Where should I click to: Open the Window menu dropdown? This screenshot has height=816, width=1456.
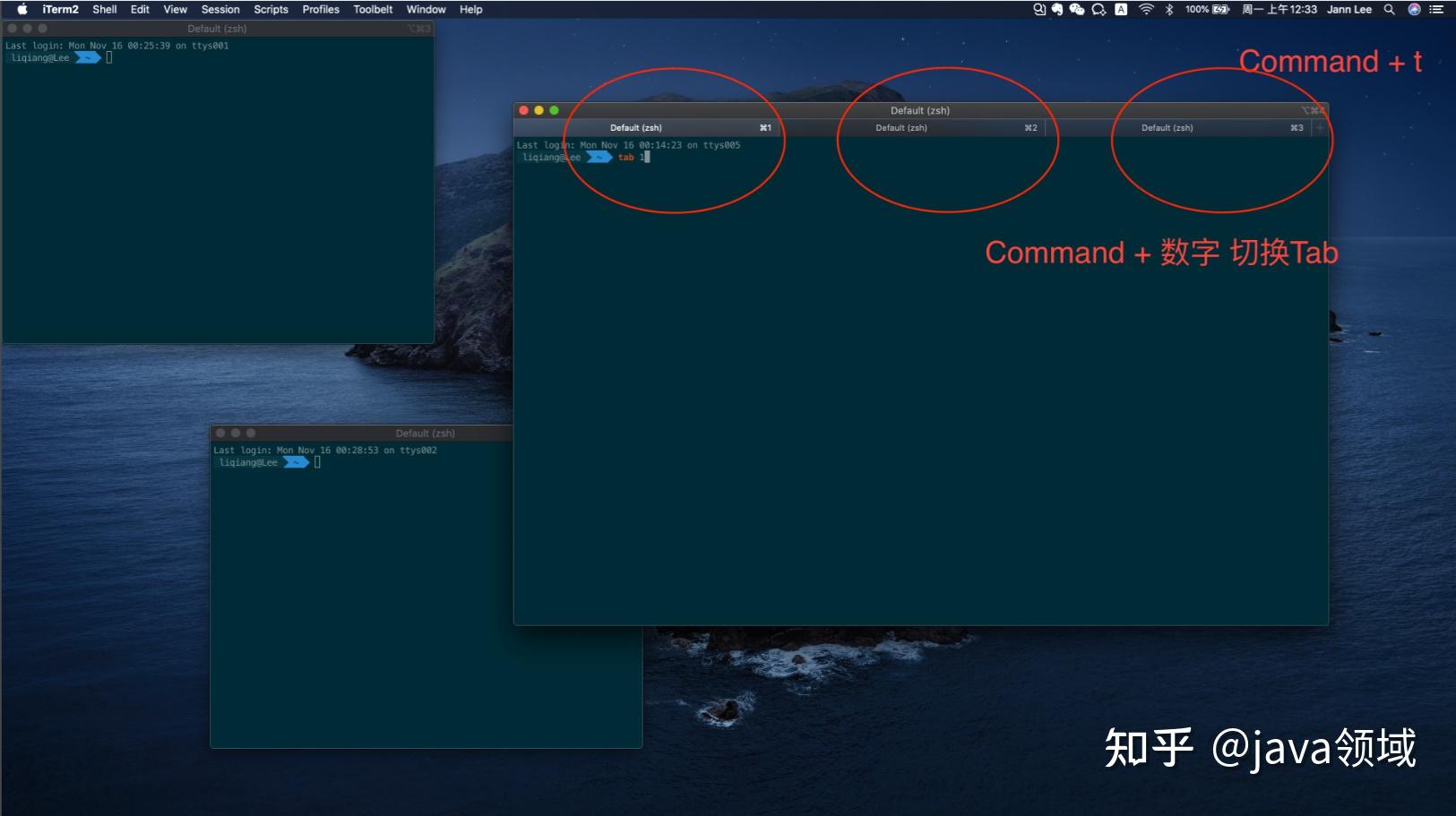pyautogui.click(x=426, y=10)
